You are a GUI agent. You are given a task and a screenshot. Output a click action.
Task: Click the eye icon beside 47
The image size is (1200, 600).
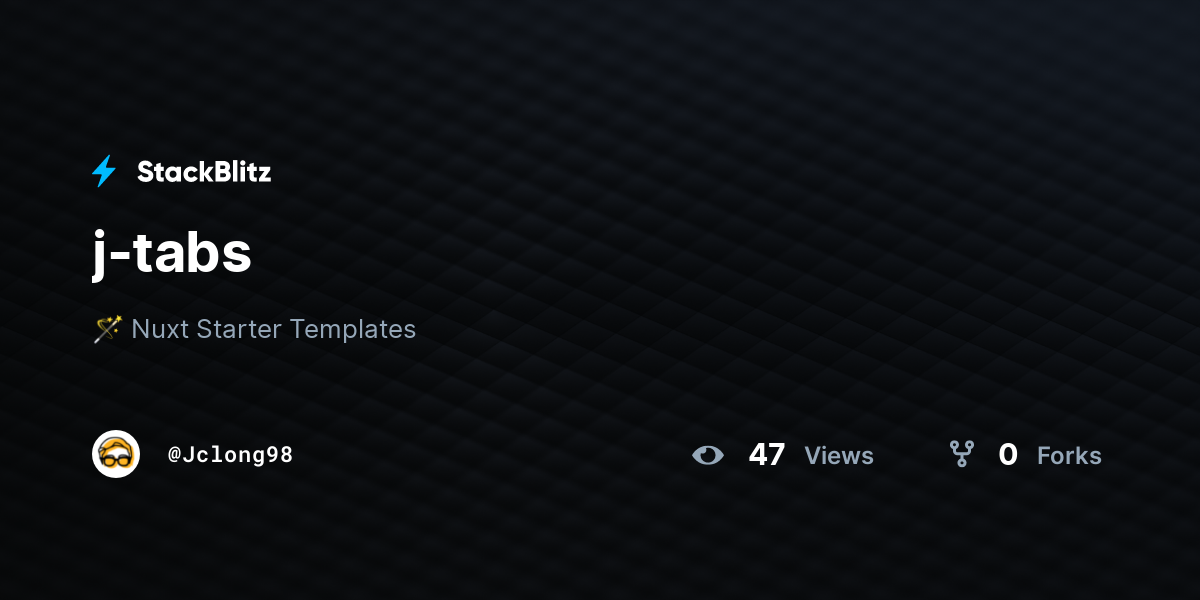click(708, 455)
